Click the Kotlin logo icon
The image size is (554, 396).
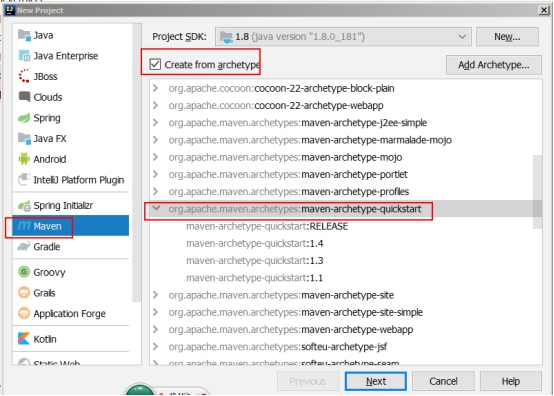point(24,339)
